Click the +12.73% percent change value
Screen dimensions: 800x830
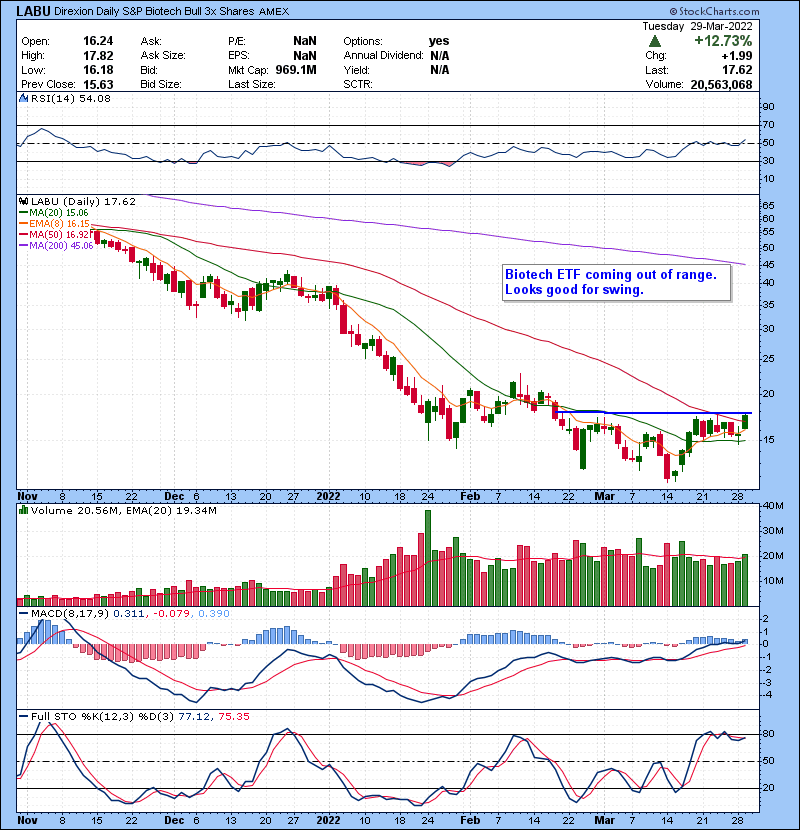point(723,41)
